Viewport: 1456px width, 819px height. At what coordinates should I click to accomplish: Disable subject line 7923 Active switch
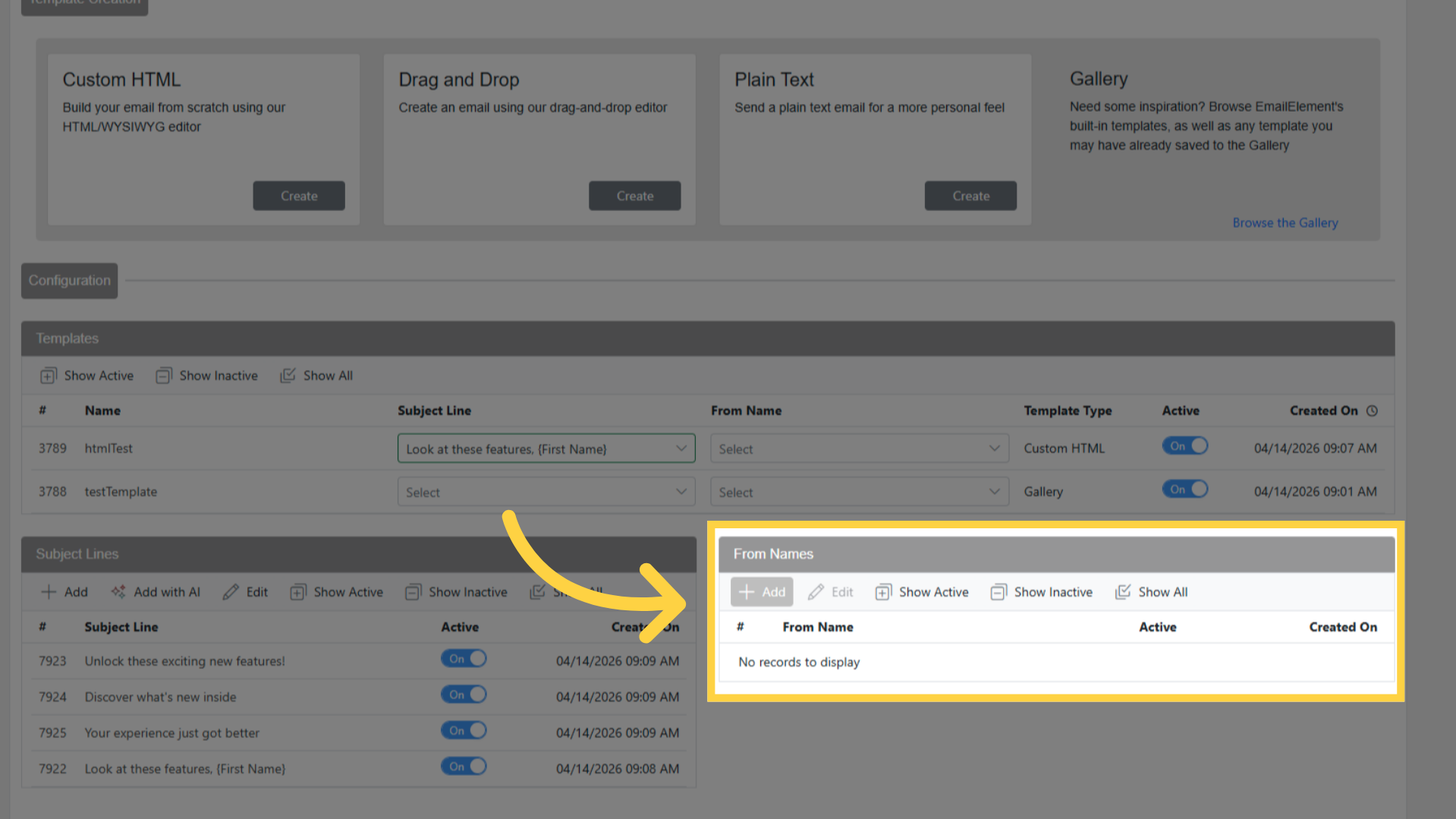464,659
